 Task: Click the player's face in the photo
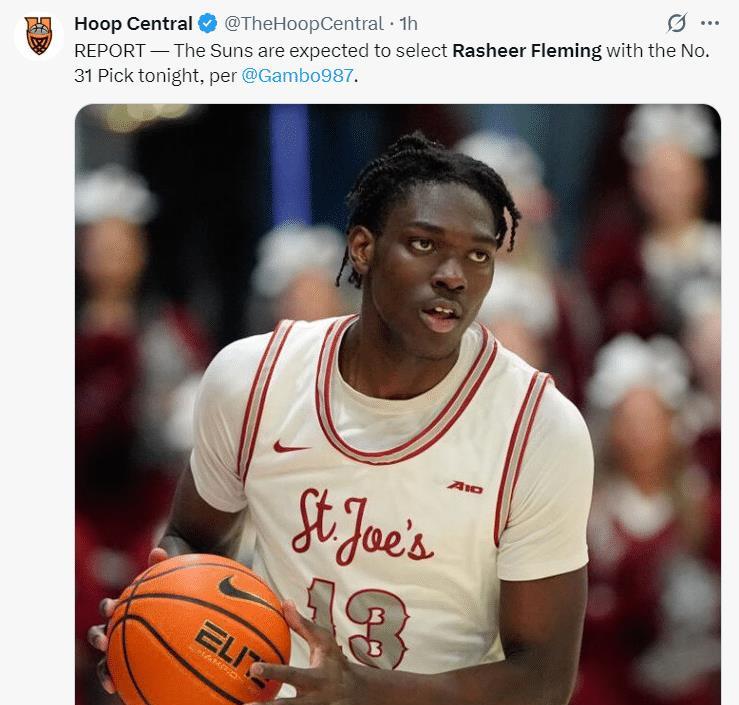(431, 264)
